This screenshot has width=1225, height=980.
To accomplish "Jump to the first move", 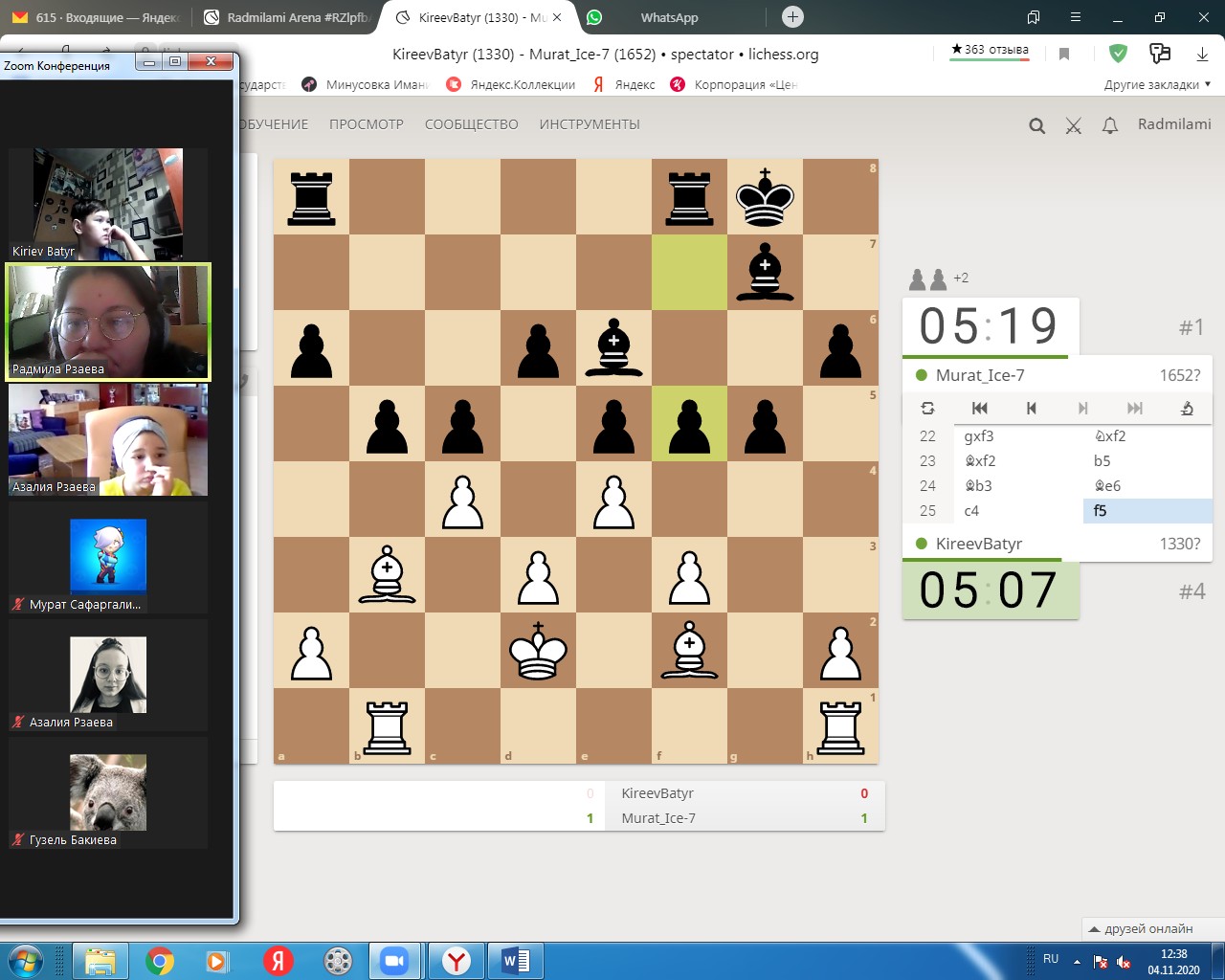I will tap(979, 408).
